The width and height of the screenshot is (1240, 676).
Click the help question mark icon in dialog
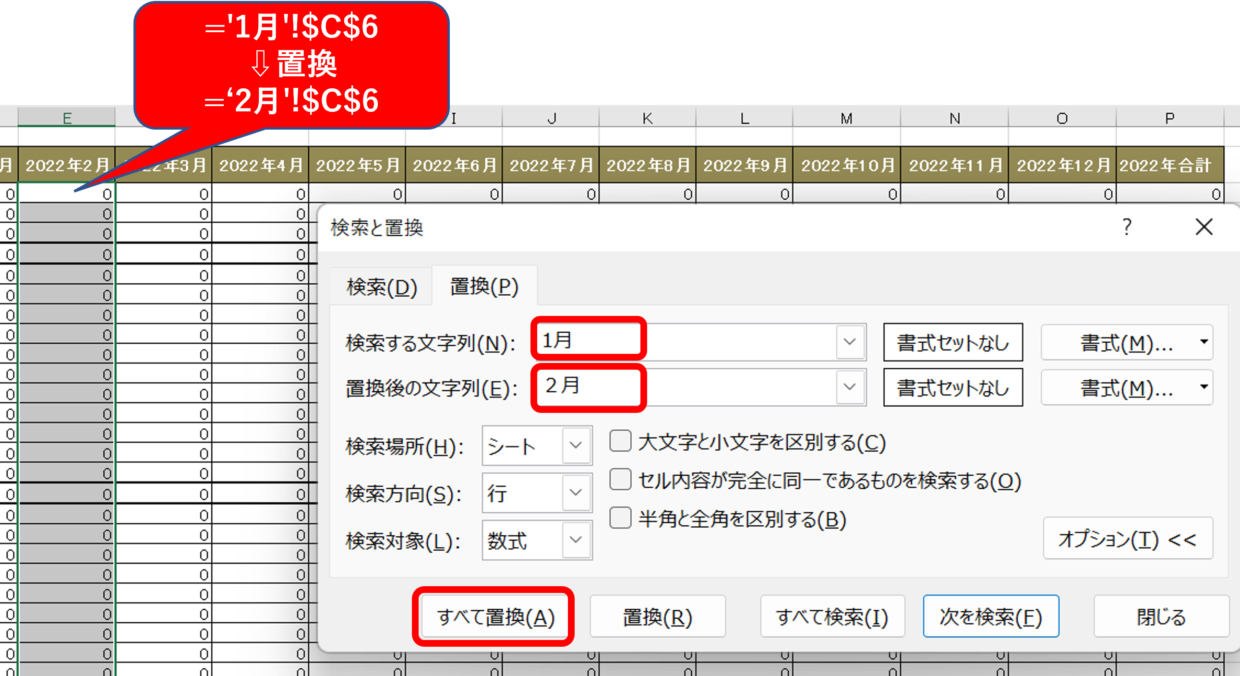click(x=1127, y=227)
